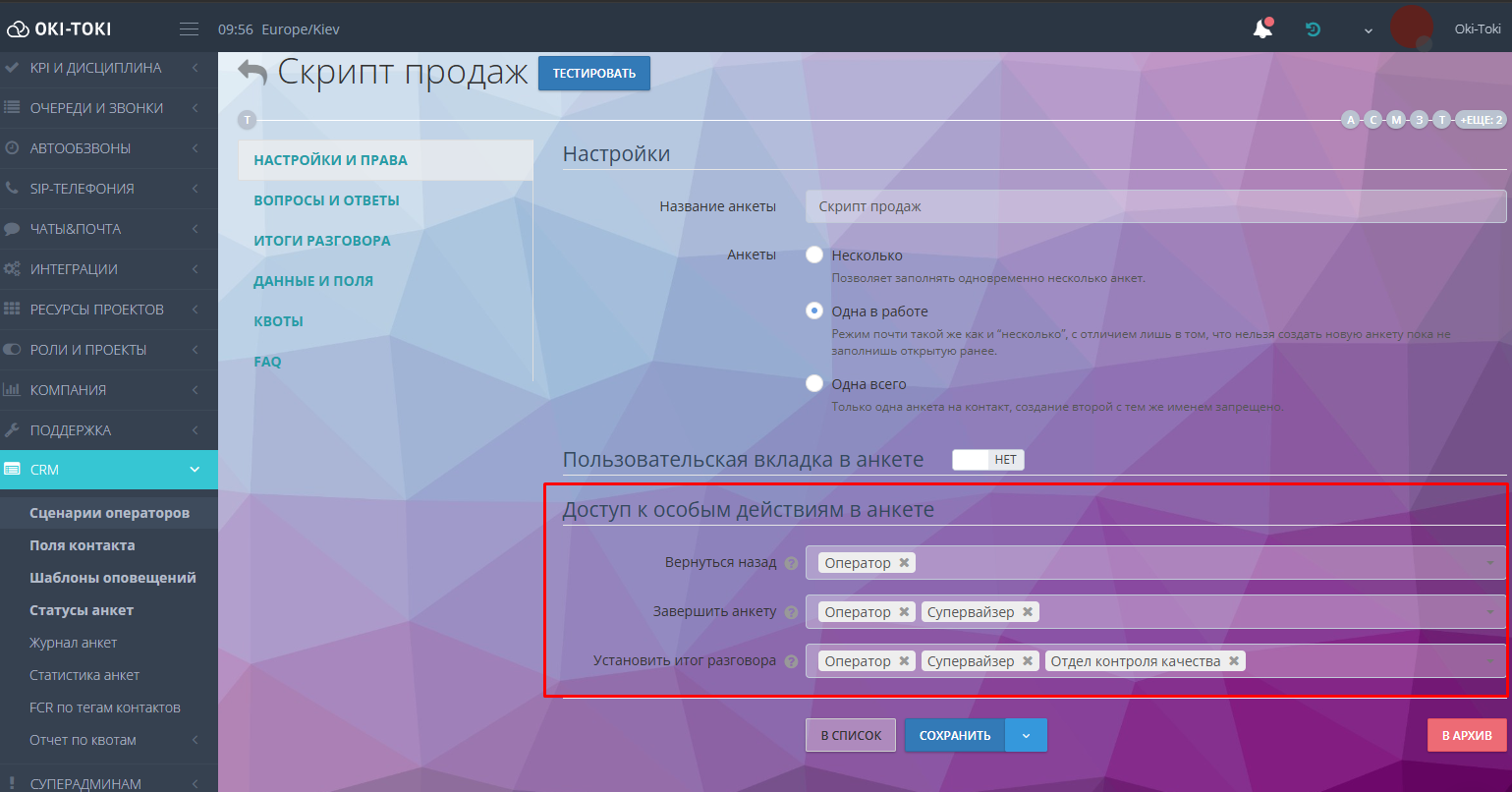The height and width of the screenshot is (792, 1512).
Task: Click the +ЕЩЕ: 2 timeline marker
Action: click(1481, 120)
